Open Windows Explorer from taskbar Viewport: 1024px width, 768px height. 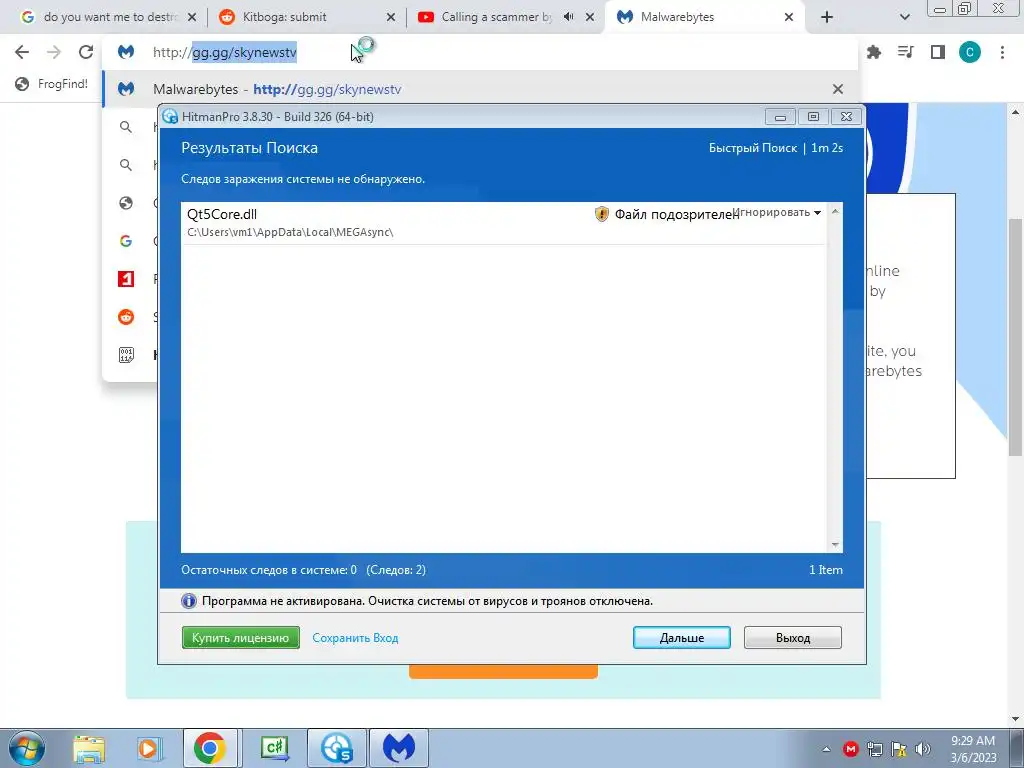(x=89, y=748)
